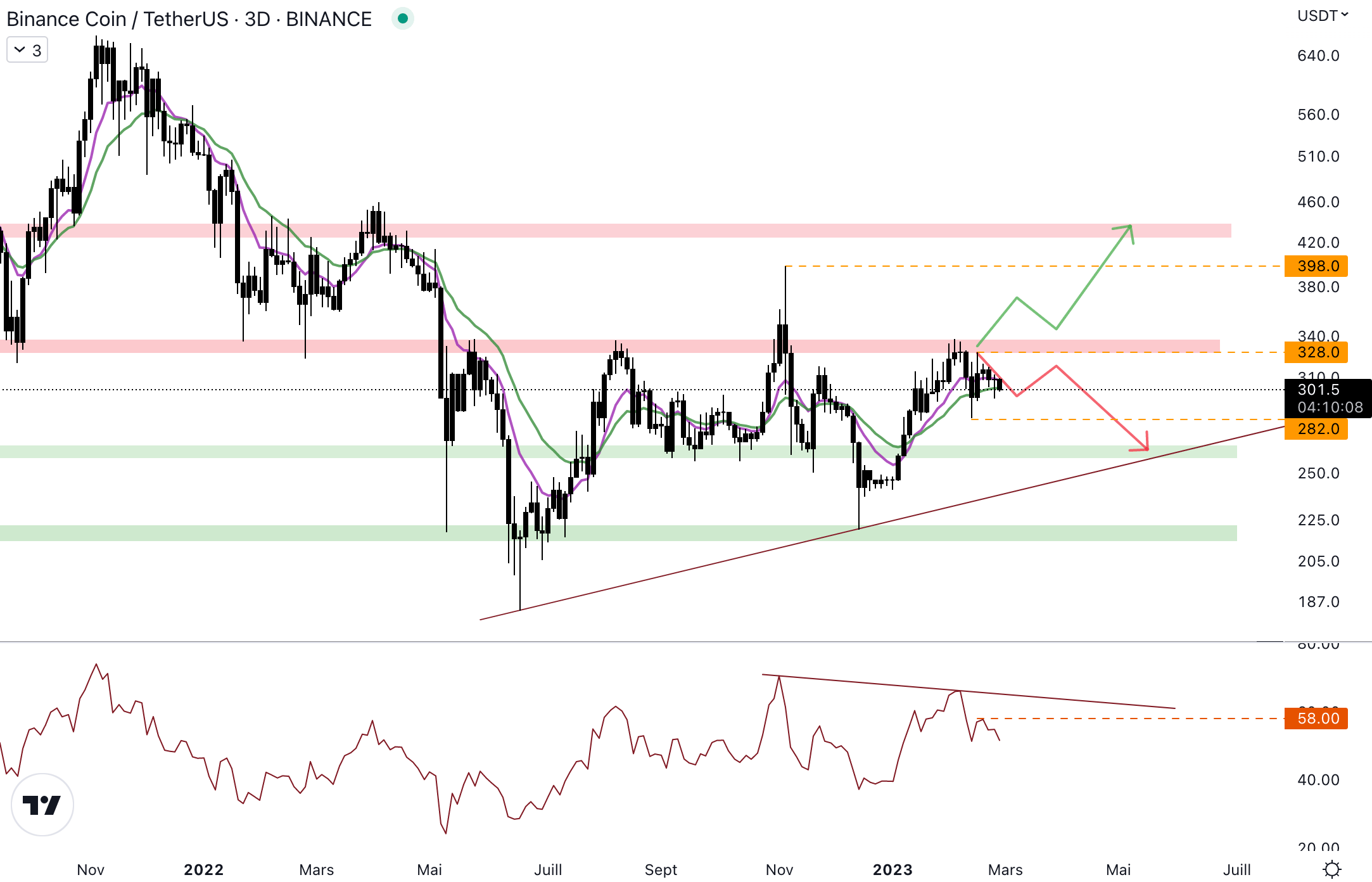Click the green upward projection arrowhead
The image size is (1372, 882).
[1129, 229]
